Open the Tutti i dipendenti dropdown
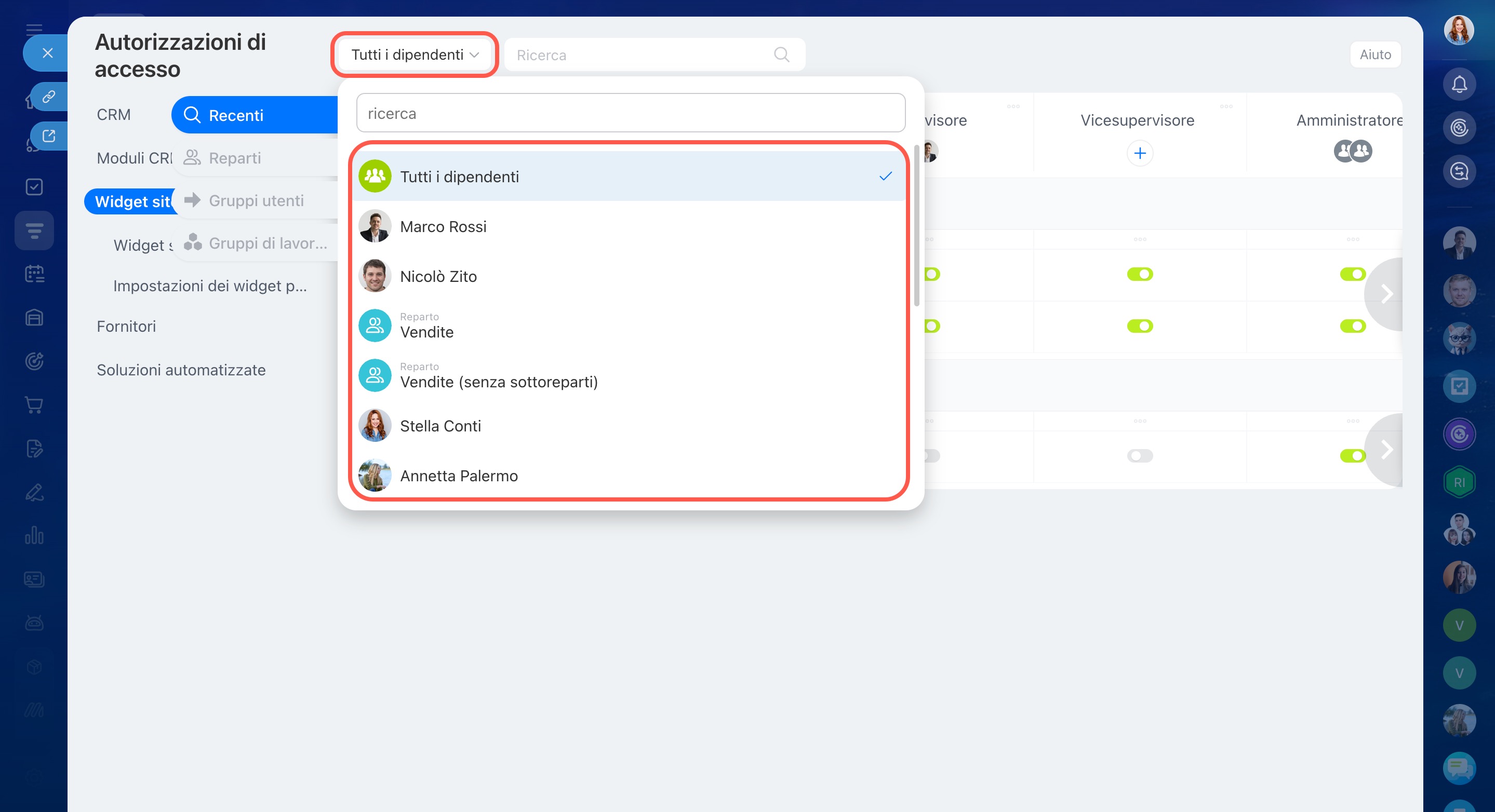Image resolution: width=1495 pixels, height=812 pixels. (415, 55)
